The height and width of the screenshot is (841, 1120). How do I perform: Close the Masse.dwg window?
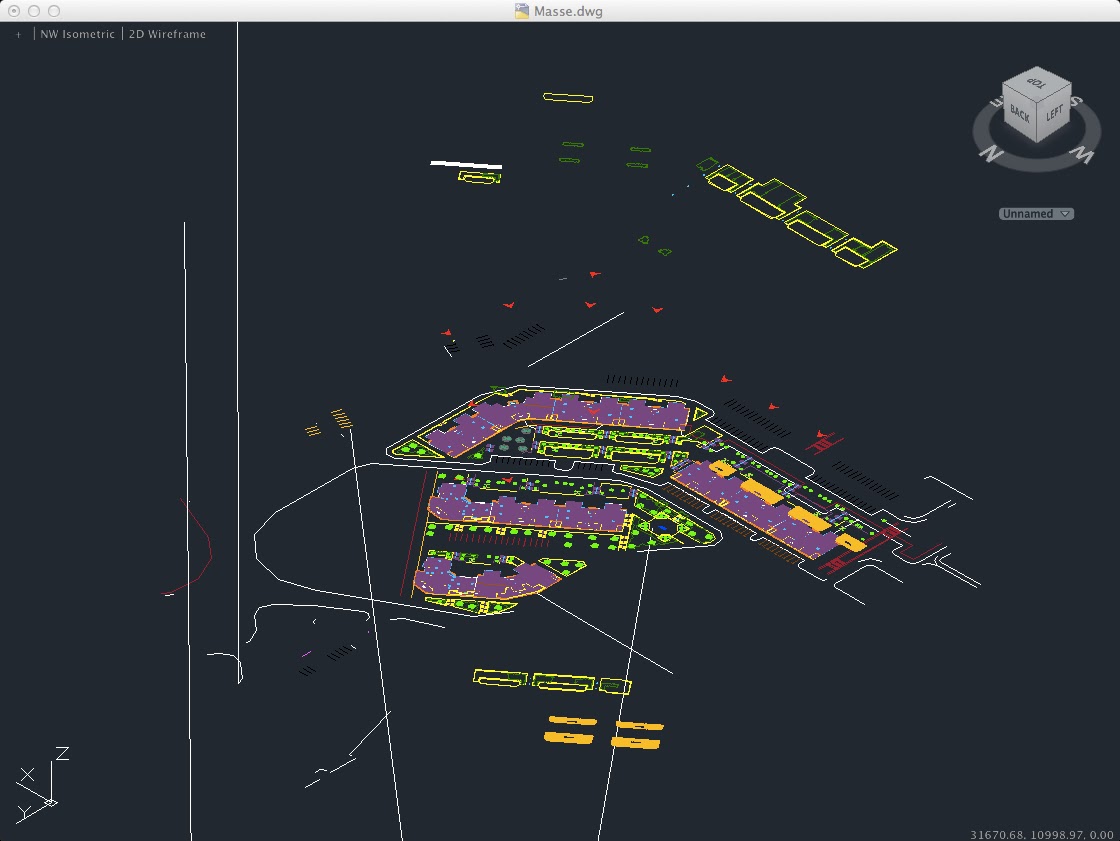tap(14, 11)
